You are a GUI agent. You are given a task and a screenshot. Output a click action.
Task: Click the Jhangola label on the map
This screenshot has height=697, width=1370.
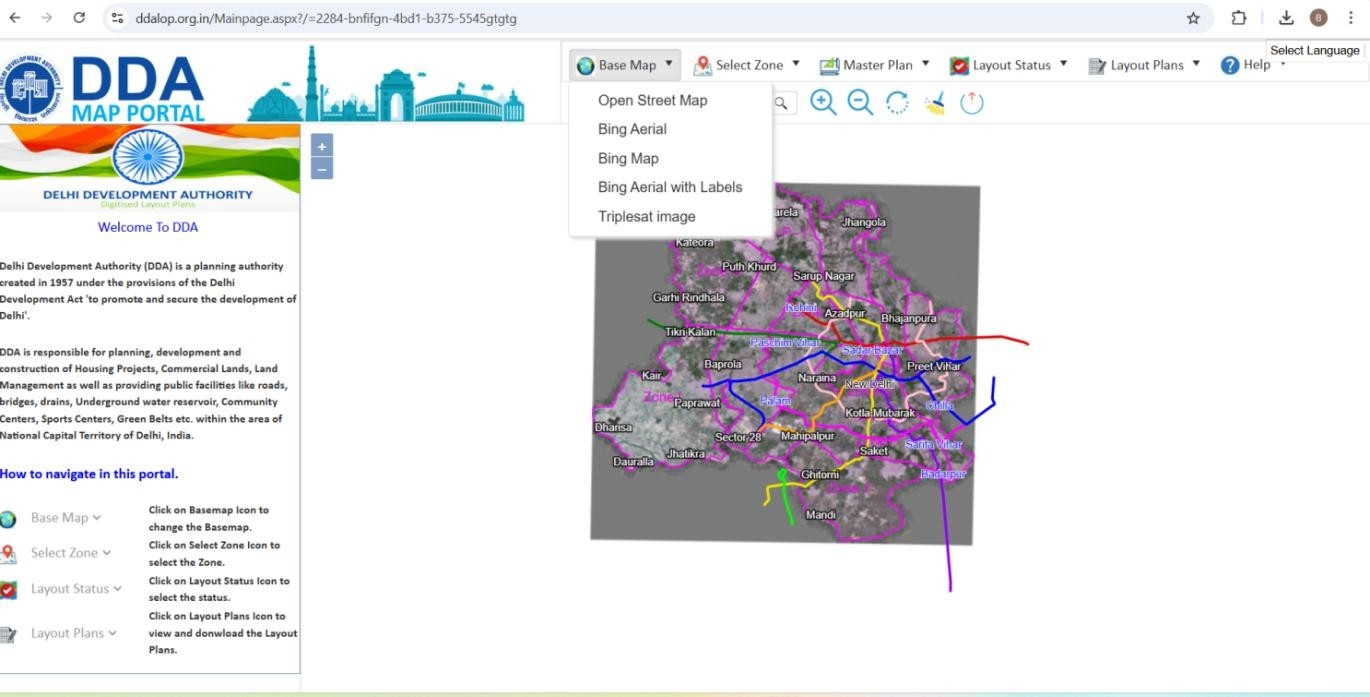click(x=864, y=223)
